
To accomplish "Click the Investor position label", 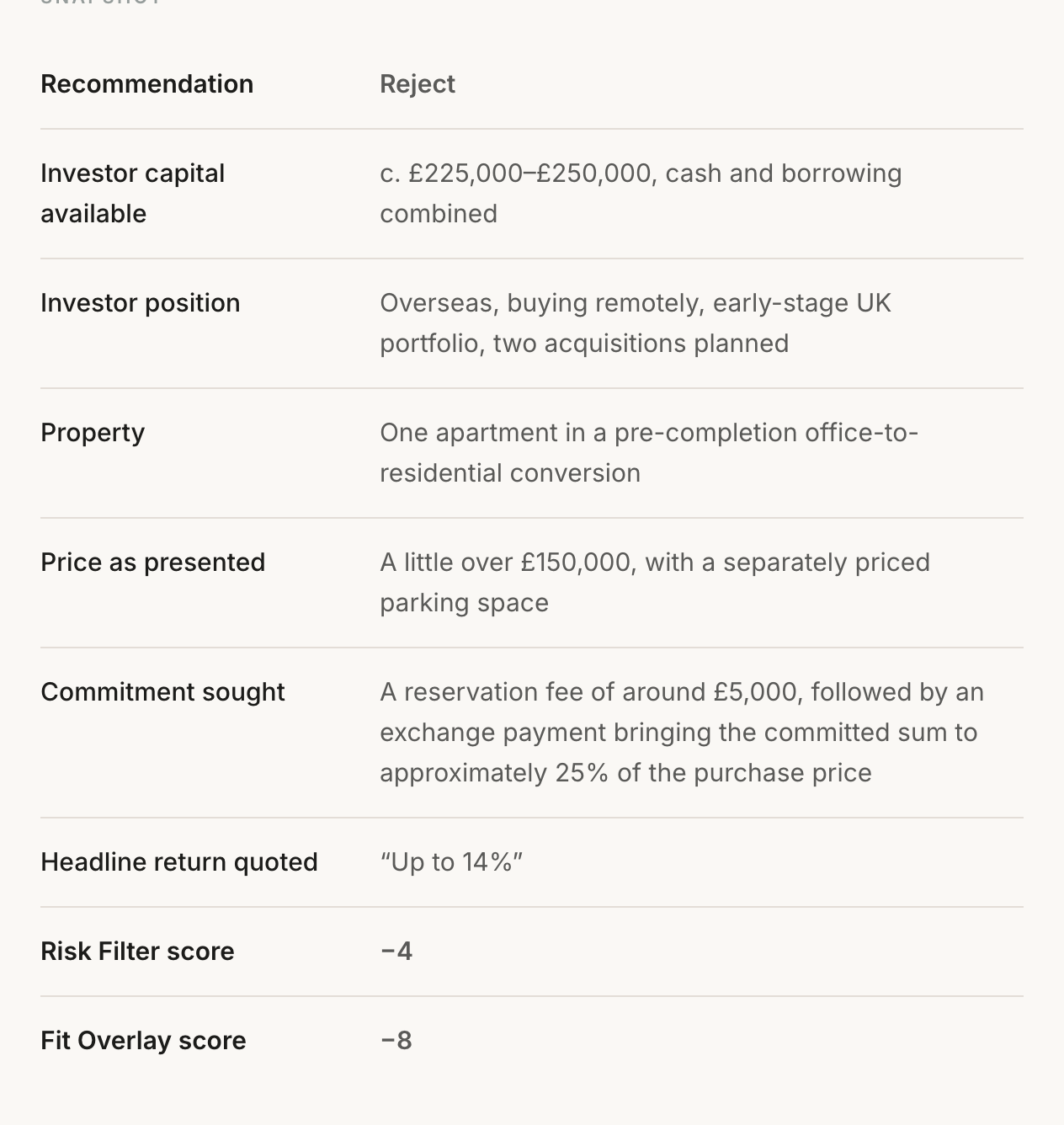I will 141,303.
